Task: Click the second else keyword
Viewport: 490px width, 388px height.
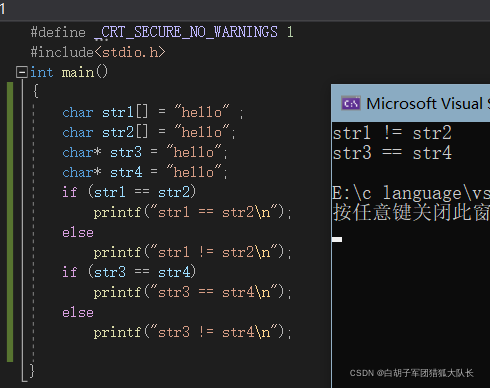Action: [x=78, y=312]
